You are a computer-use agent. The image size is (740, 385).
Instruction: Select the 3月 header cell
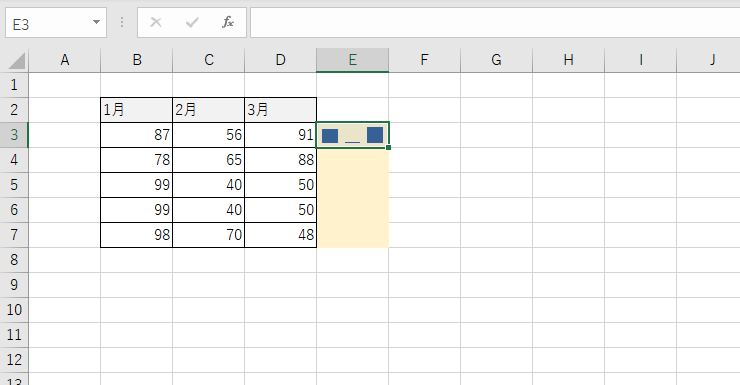click(x=280, y=110)
